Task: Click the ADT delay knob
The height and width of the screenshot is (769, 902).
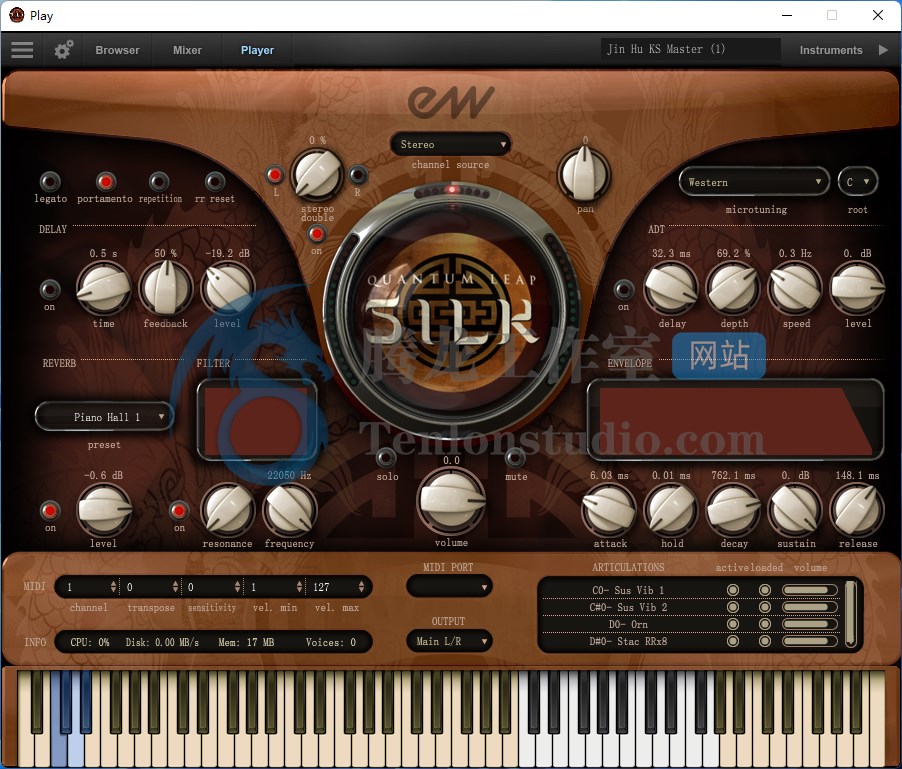Action: tap(671, 288)
